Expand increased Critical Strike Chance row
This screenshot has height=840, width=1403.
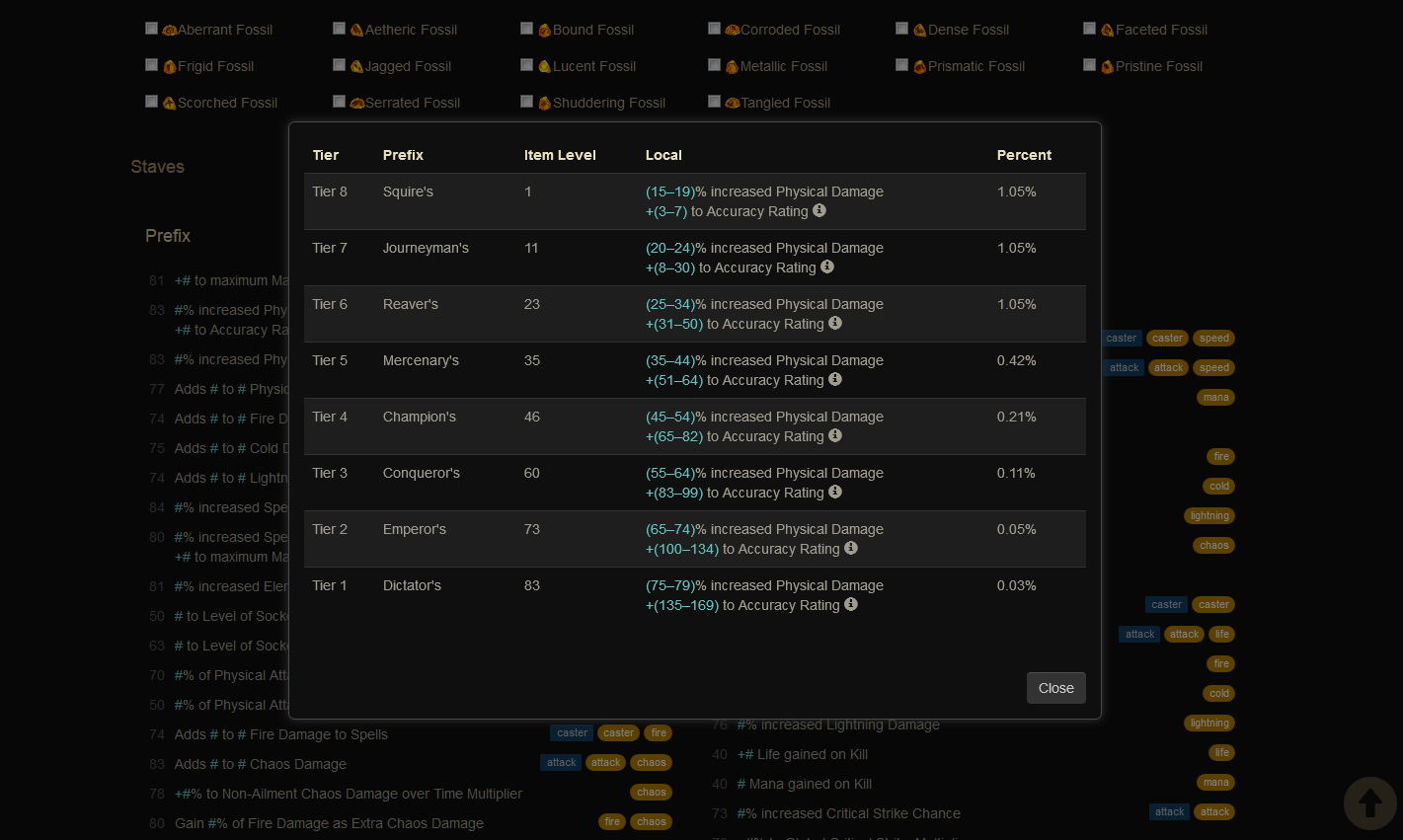pyautogui.click(x=849, y=813)
